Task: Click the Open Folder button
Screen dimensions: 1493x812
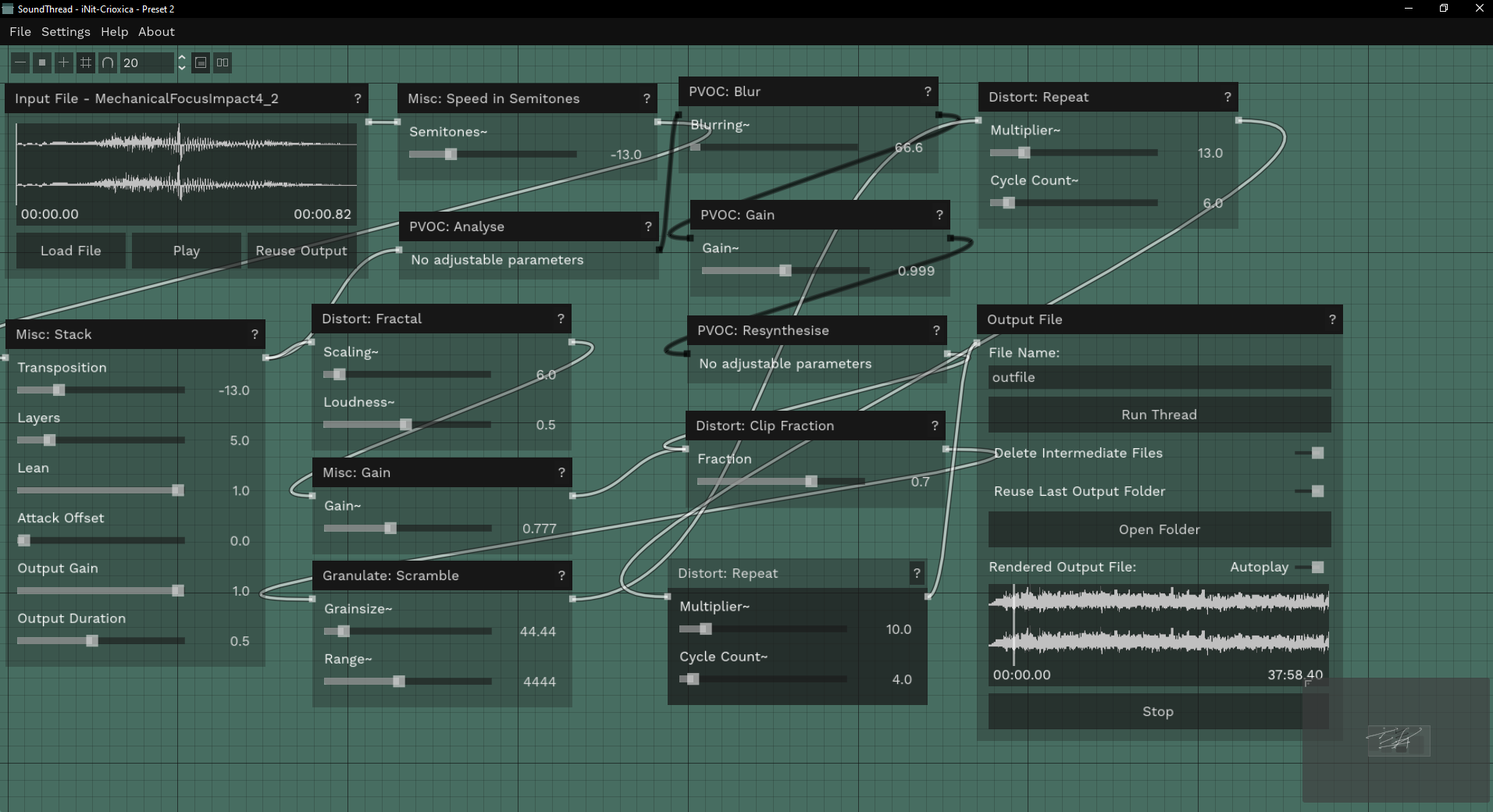Action: 1160,529
